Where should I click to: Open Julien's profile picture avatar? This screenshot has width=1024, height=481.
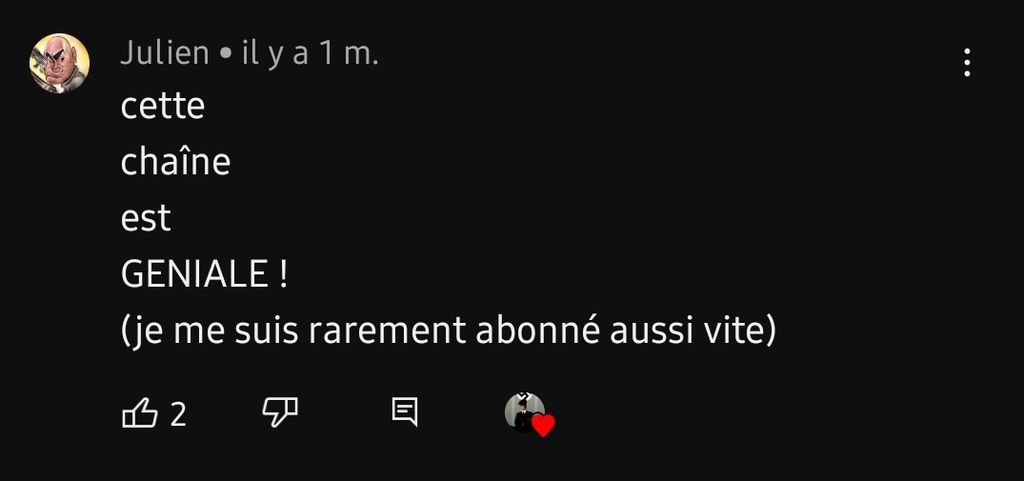pos(59,63)
